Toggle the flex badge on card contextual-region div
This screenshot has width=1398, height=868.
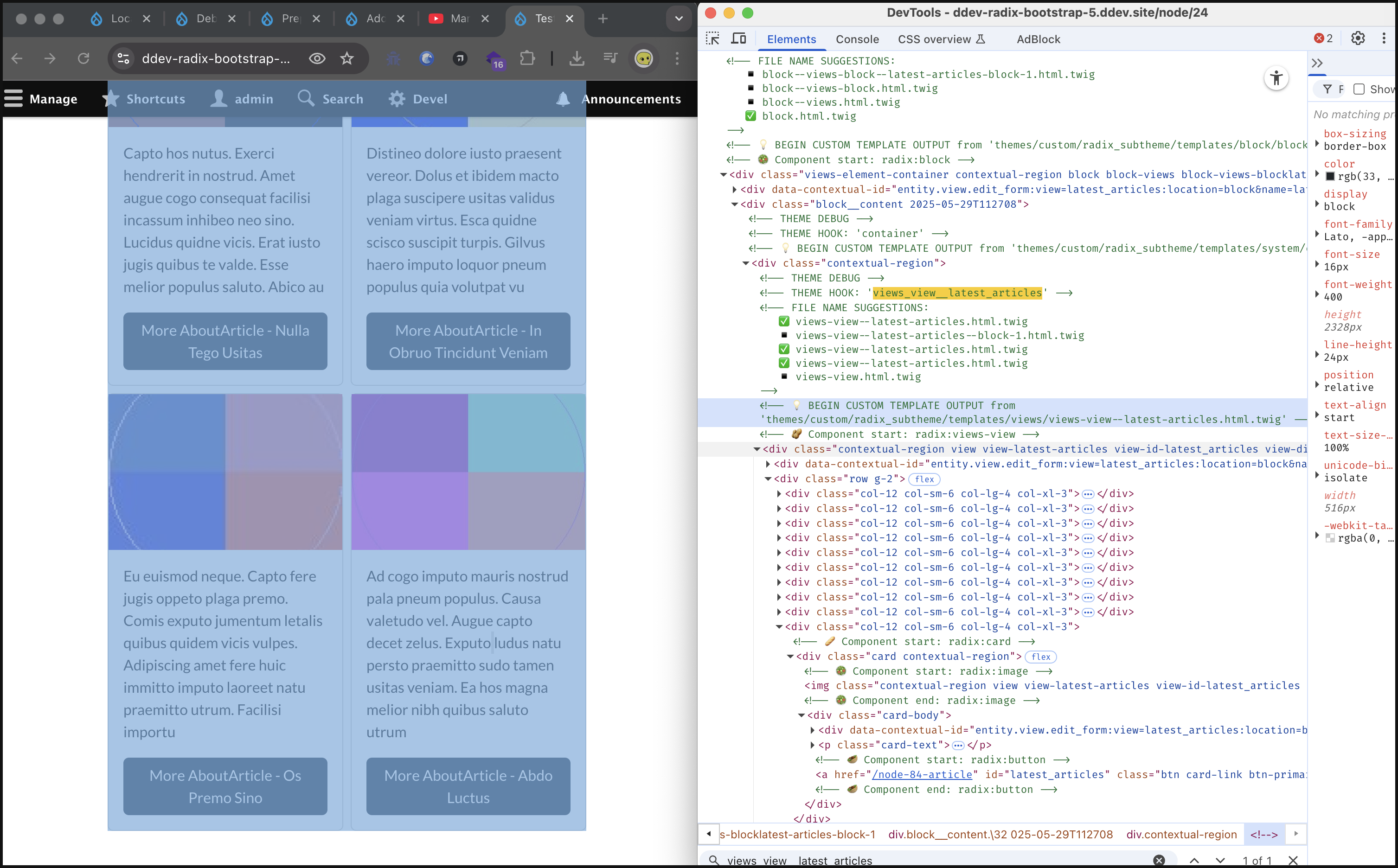(1040, 657)
